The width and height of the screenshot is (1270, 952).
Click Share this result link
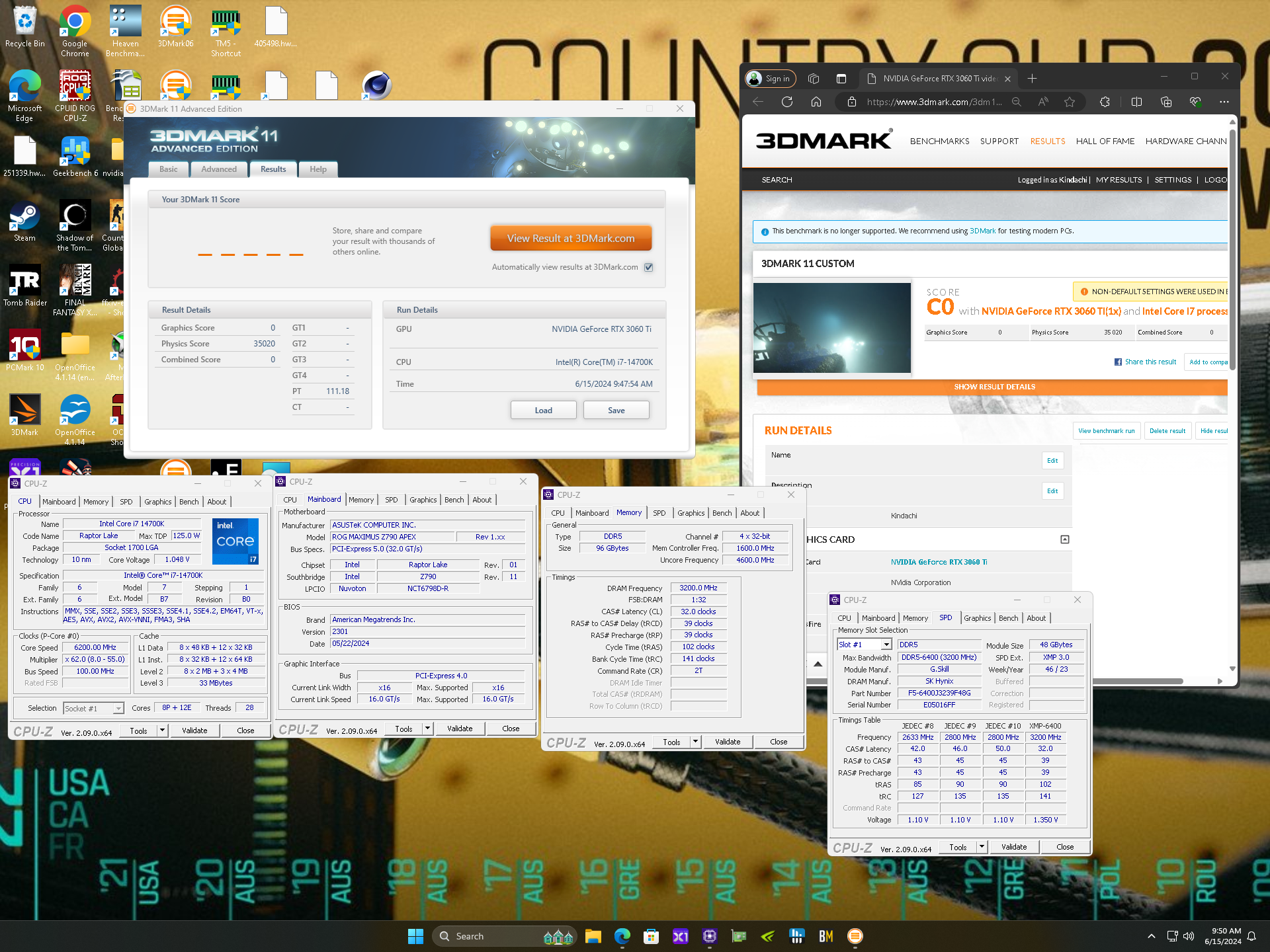pos(1145,362)
